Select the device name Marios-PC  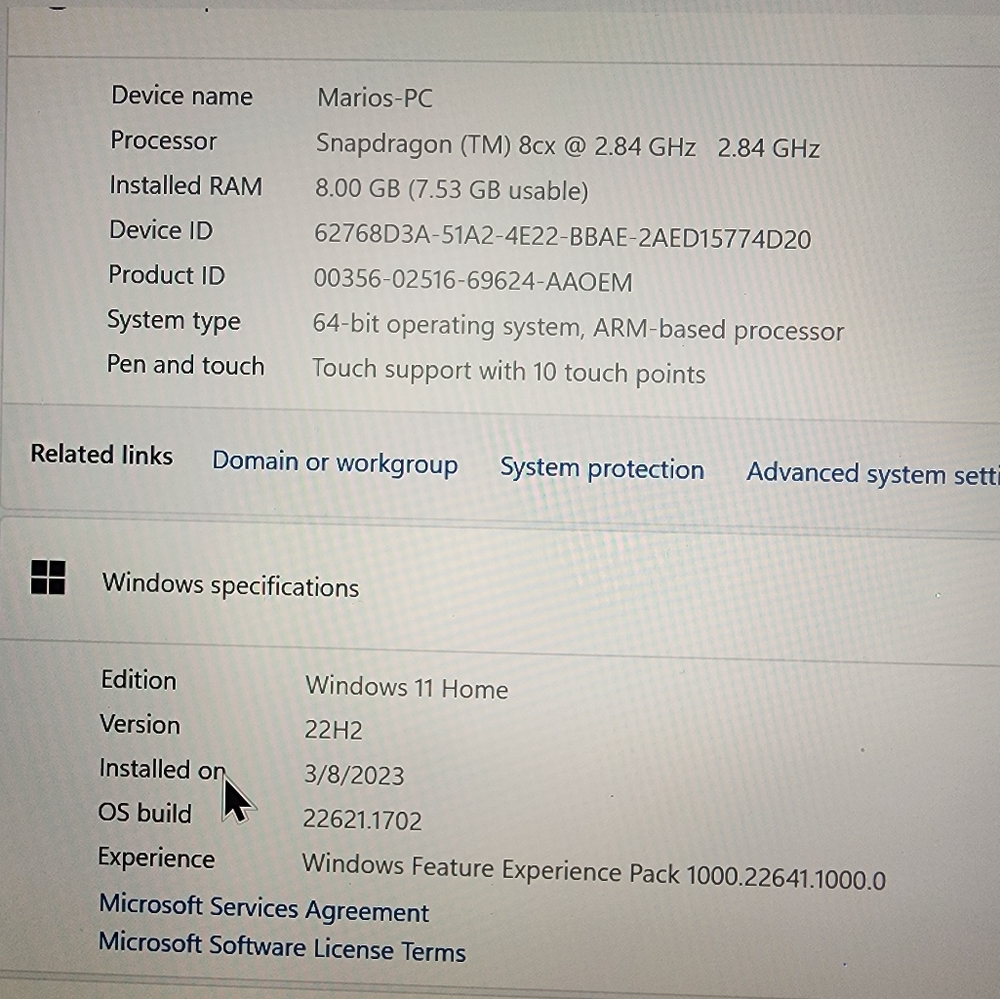point(374,98)
